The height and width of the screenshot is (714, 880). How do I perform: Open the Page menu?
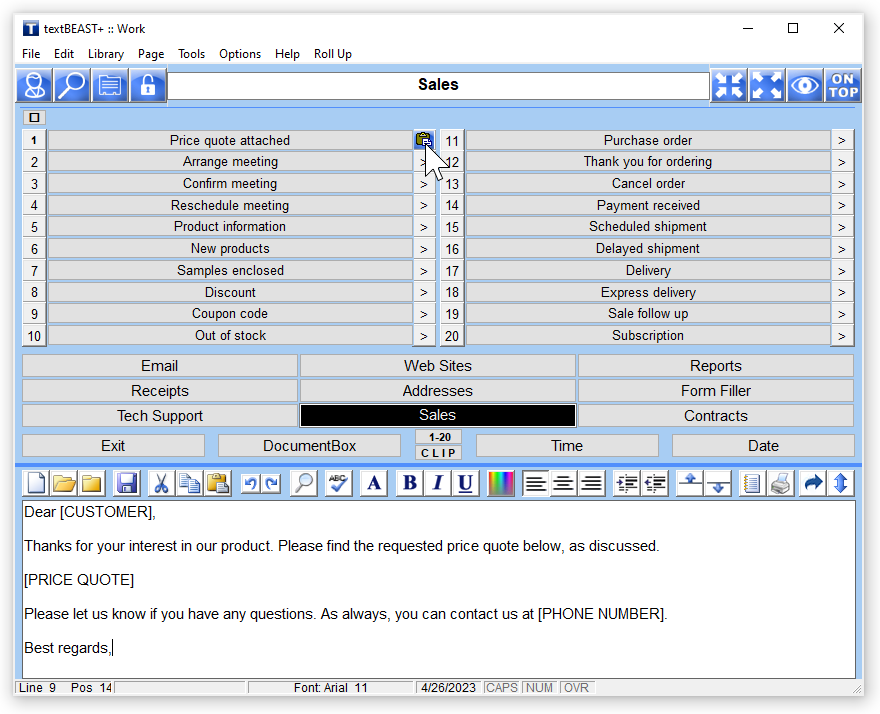[151, 54]
